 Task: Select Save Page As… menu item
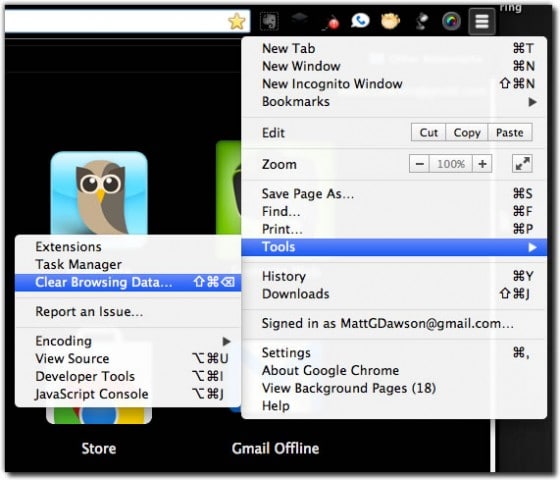click(x=394, y=194)
